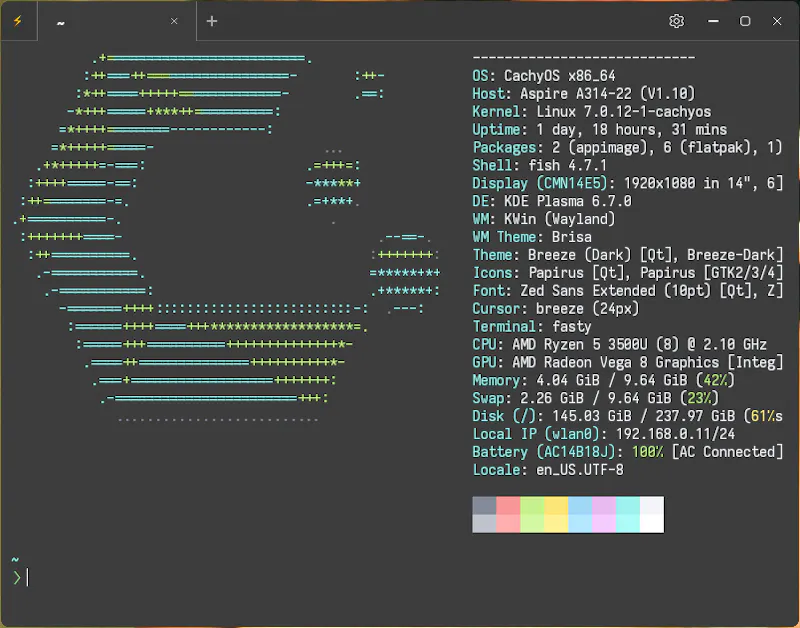Open a new tab with the plus button

[212, 21]
